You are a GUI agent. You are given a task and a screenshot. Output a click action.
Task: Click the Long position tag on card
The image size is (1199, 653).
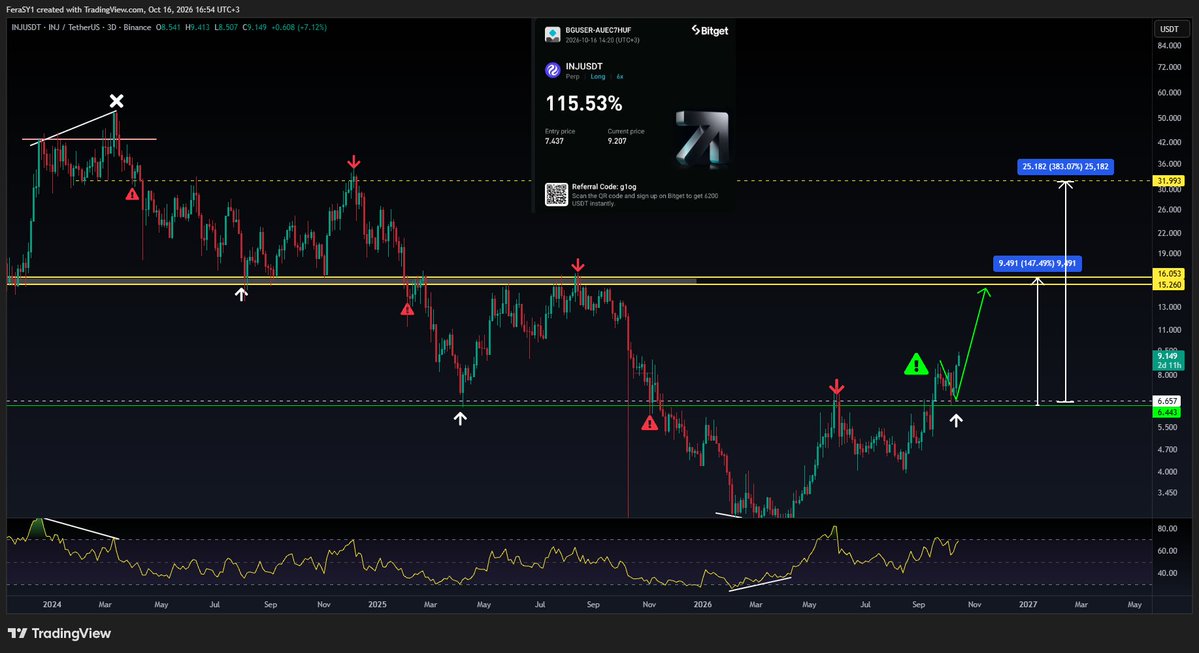[598, 76]
